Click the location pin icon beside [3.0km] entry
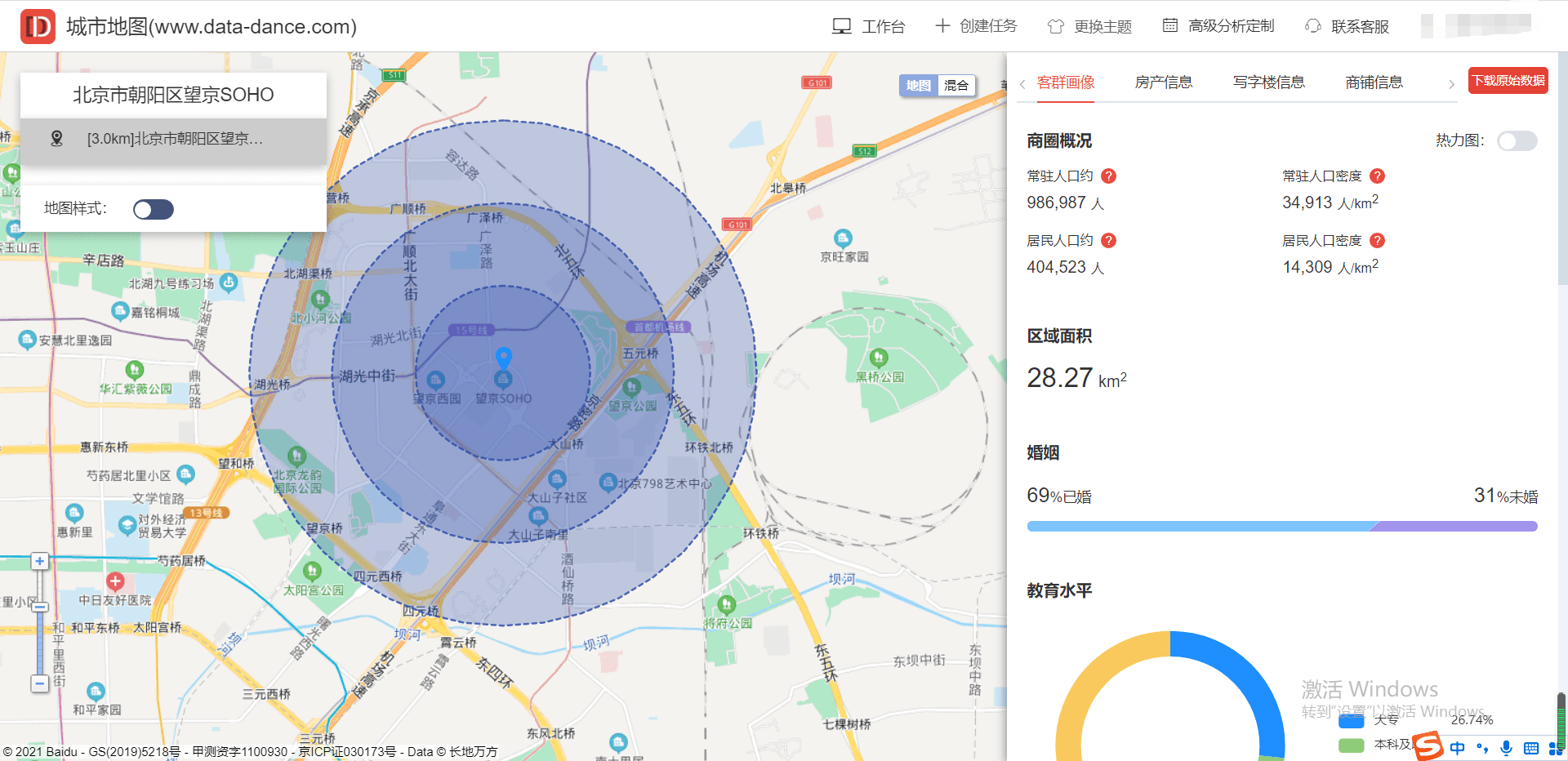The width and height of the screenshot is (1568, 761). click(56, 138)
